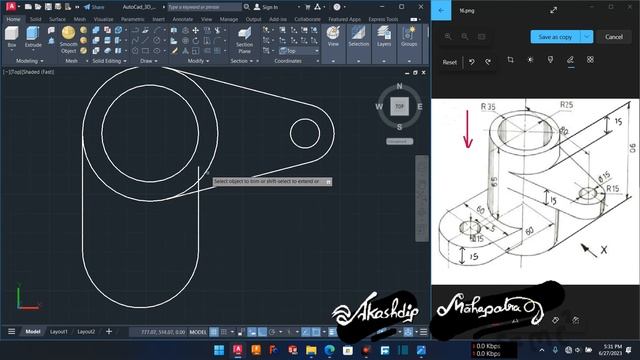Image resolution: width=640 pixels, height=360 pixels.
Task: Click zoom out icon in Photos
Action: [x=464, y=37]
